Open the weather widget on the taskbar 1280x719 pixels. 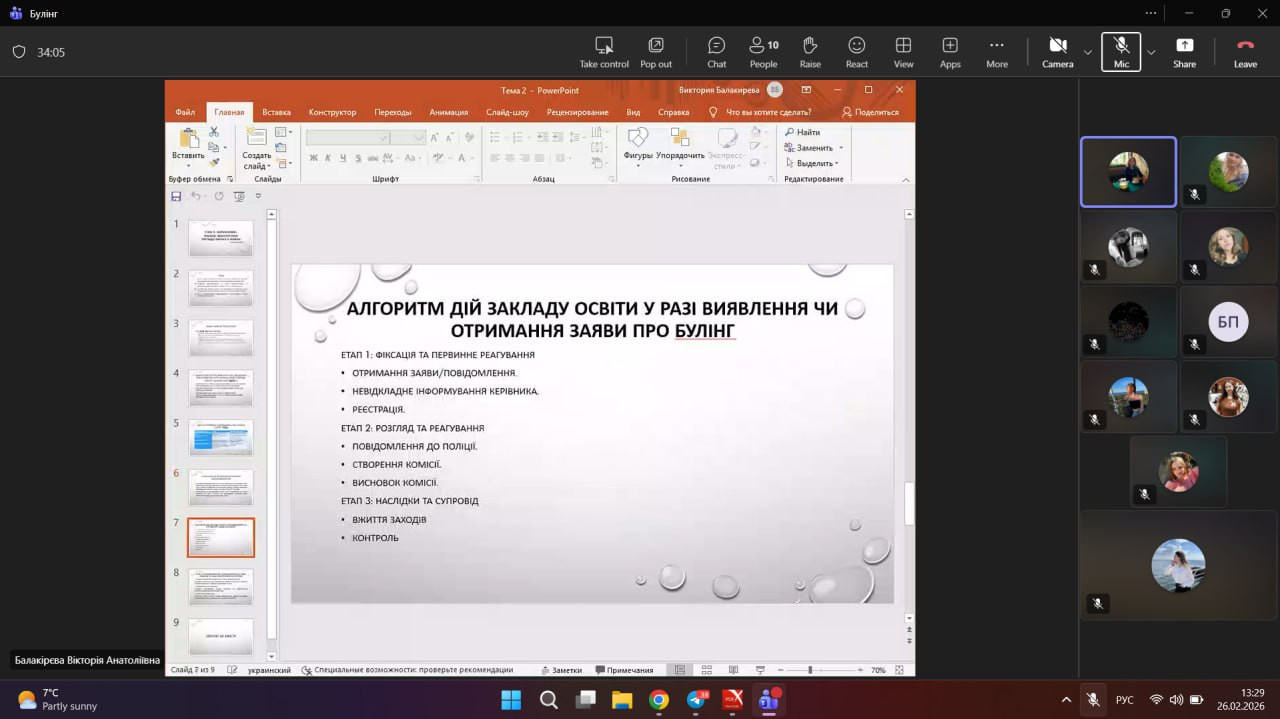coord(57,699)
